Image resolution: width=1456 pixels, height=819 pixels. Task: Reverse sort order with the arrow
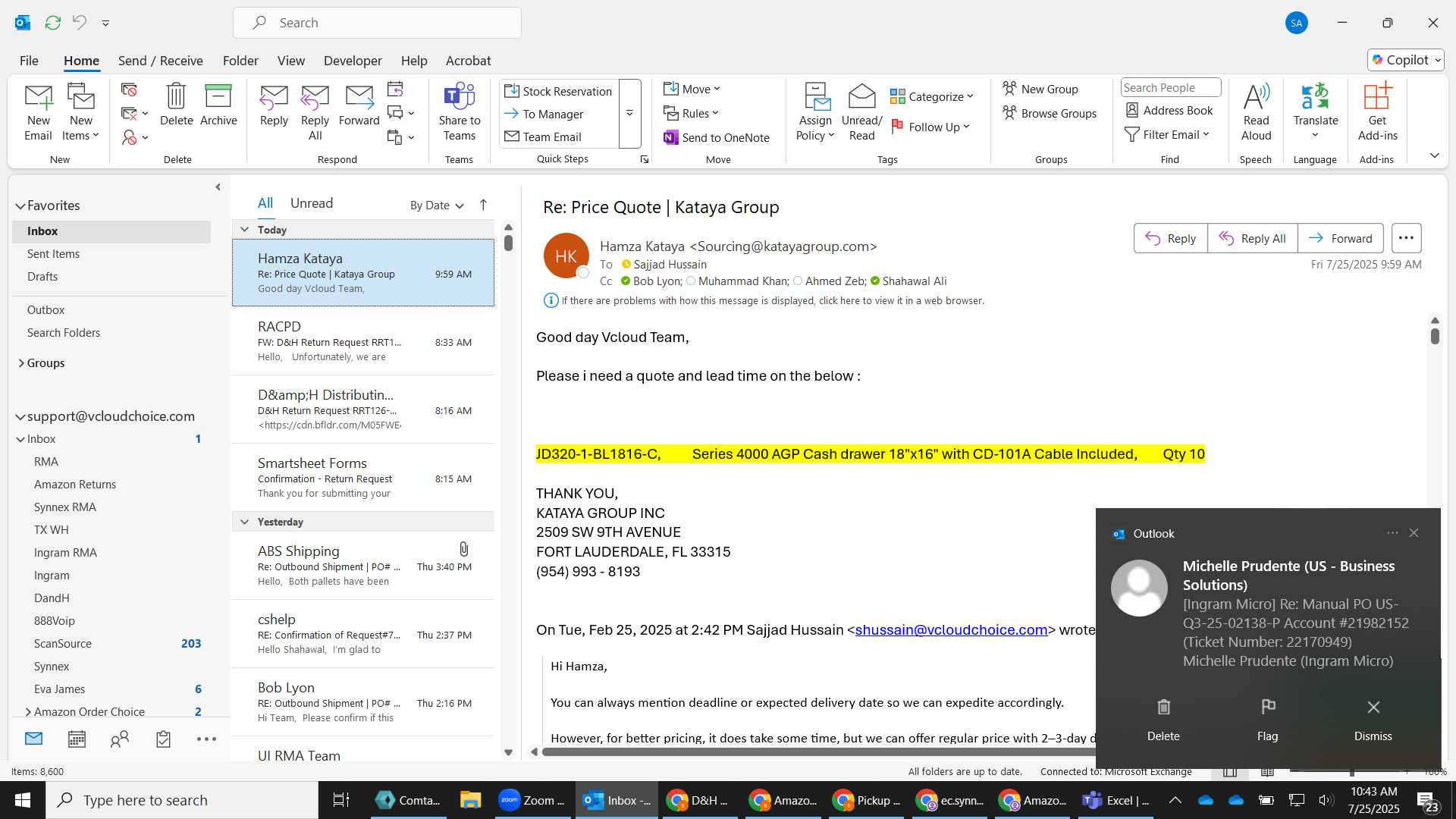483,205
